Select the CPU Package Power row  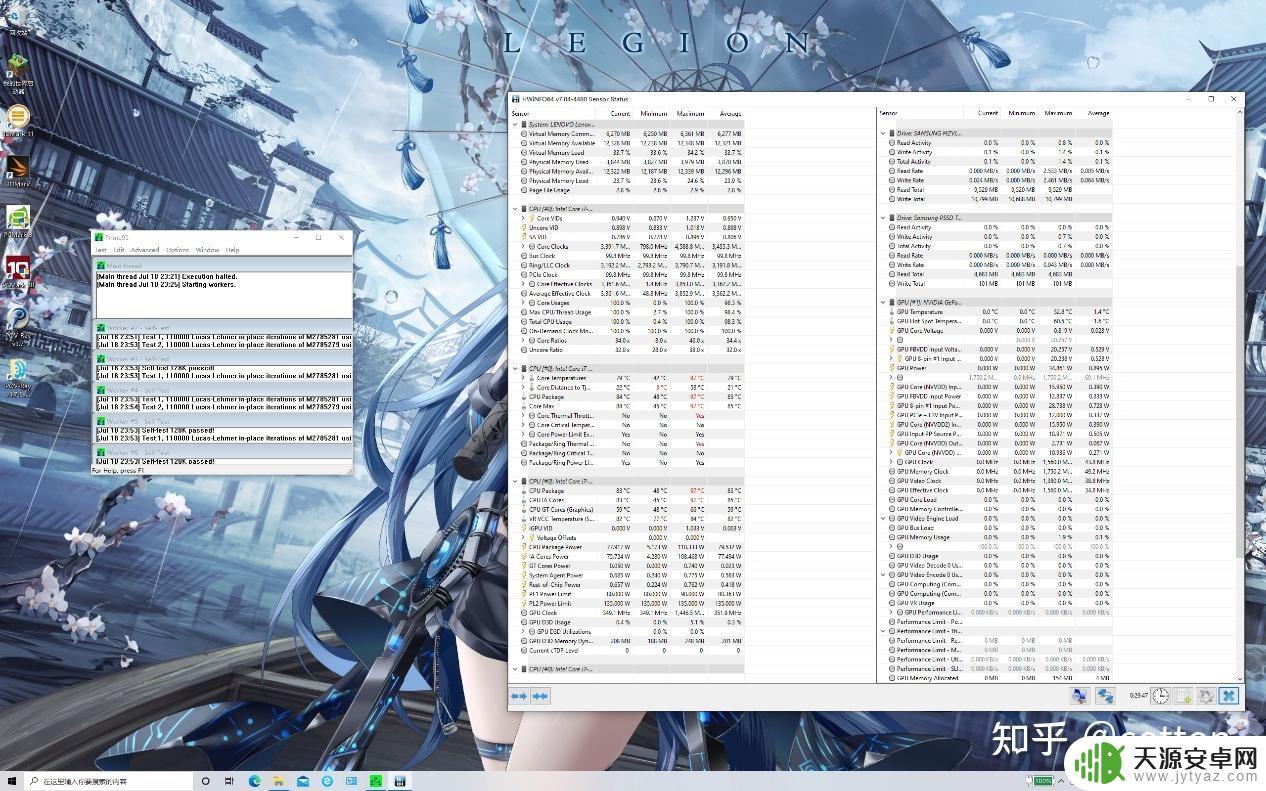click(x=627, y=547)
